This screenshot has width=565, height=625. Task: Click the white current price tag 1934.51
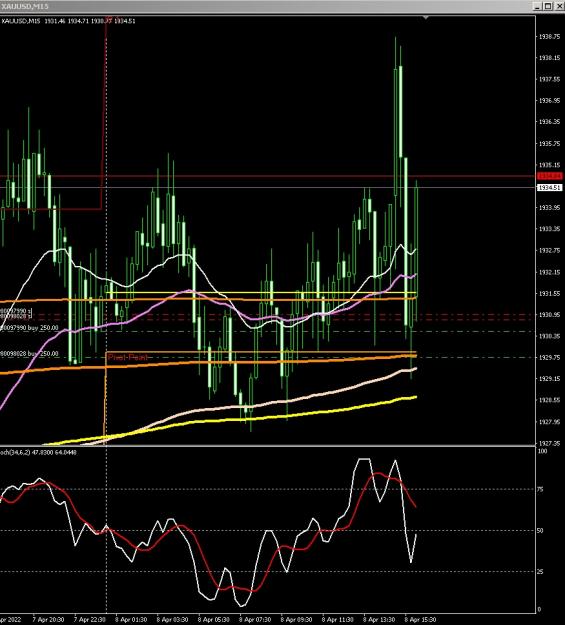pyautogui.click(x=550, y=187)
